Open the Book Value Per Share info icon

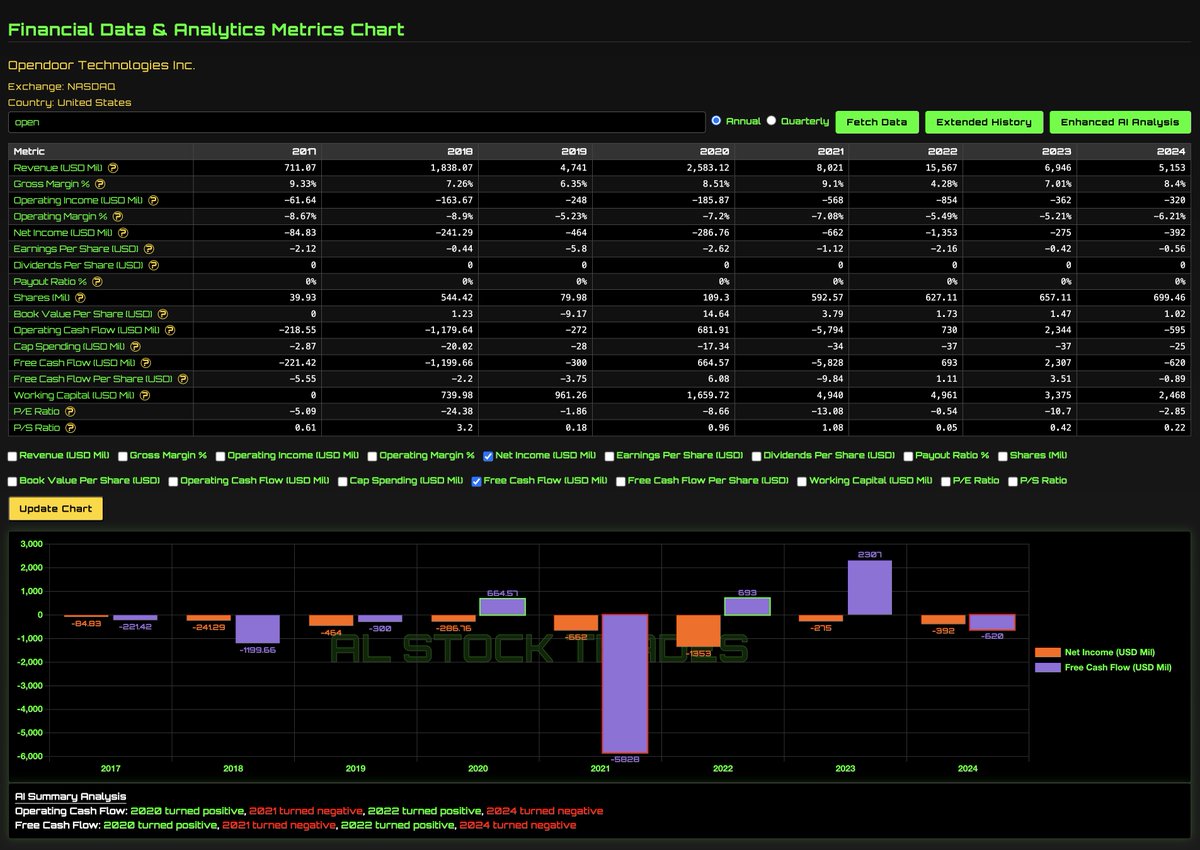coord(162,314)
